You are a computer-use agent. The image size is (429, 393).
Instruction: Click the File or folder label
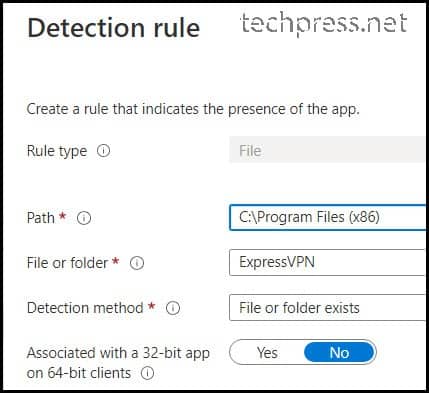[x=67, y=263]
